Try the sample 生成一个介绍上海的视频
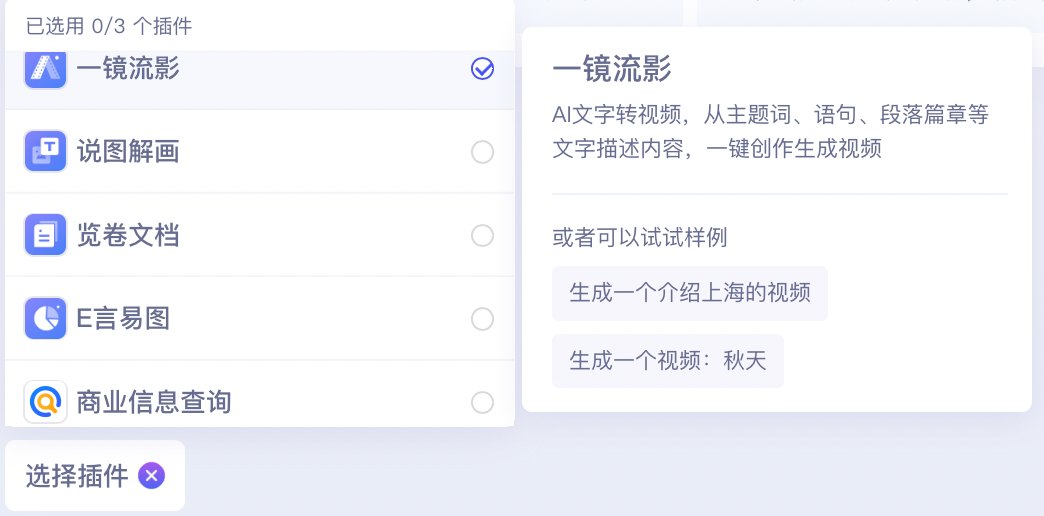This screenshot has width=1044, height=516. (x=689, y=293)
